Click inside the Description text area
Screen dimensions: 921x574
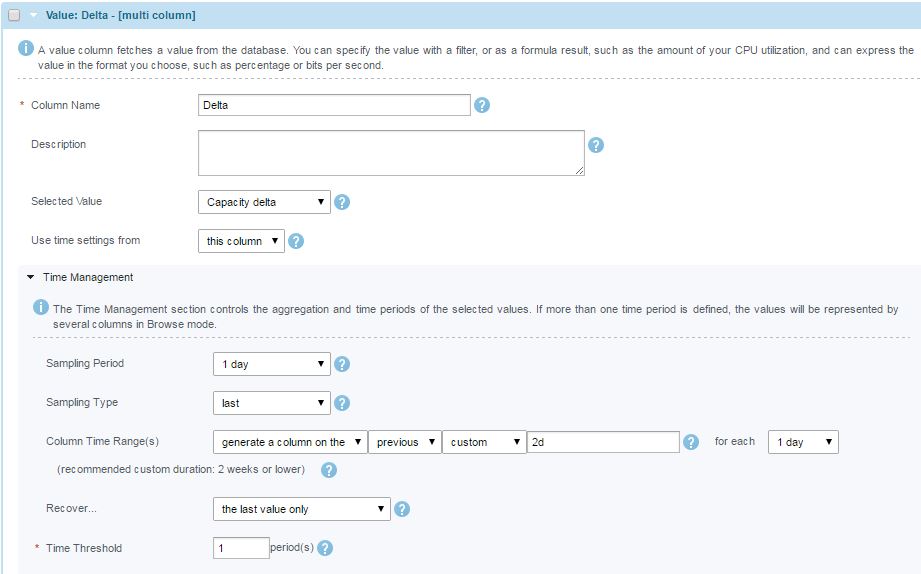pos(391,153)
